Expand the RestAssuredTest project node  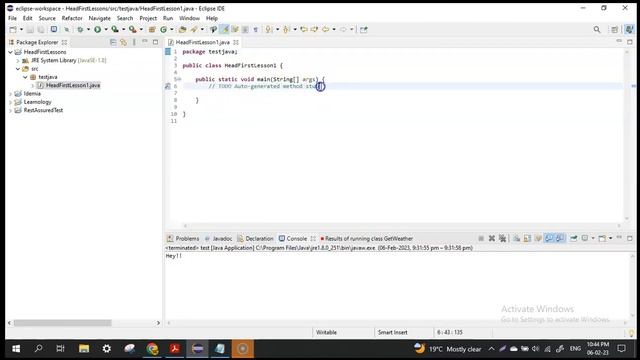pos(11,111)
